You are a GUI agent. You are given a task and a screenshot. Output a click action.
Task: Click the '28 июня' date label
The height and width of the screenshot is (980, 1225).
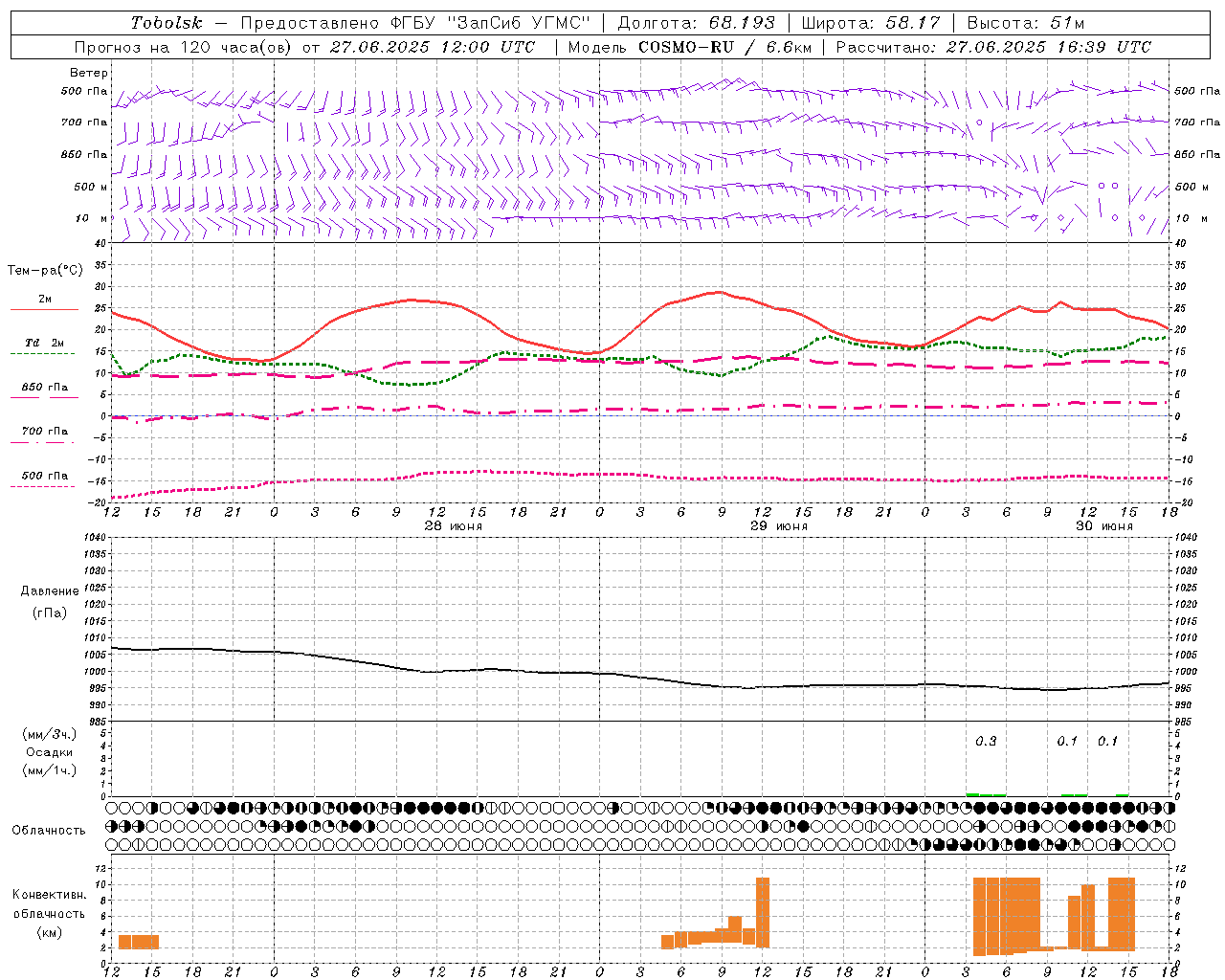(x=454, y=526)
